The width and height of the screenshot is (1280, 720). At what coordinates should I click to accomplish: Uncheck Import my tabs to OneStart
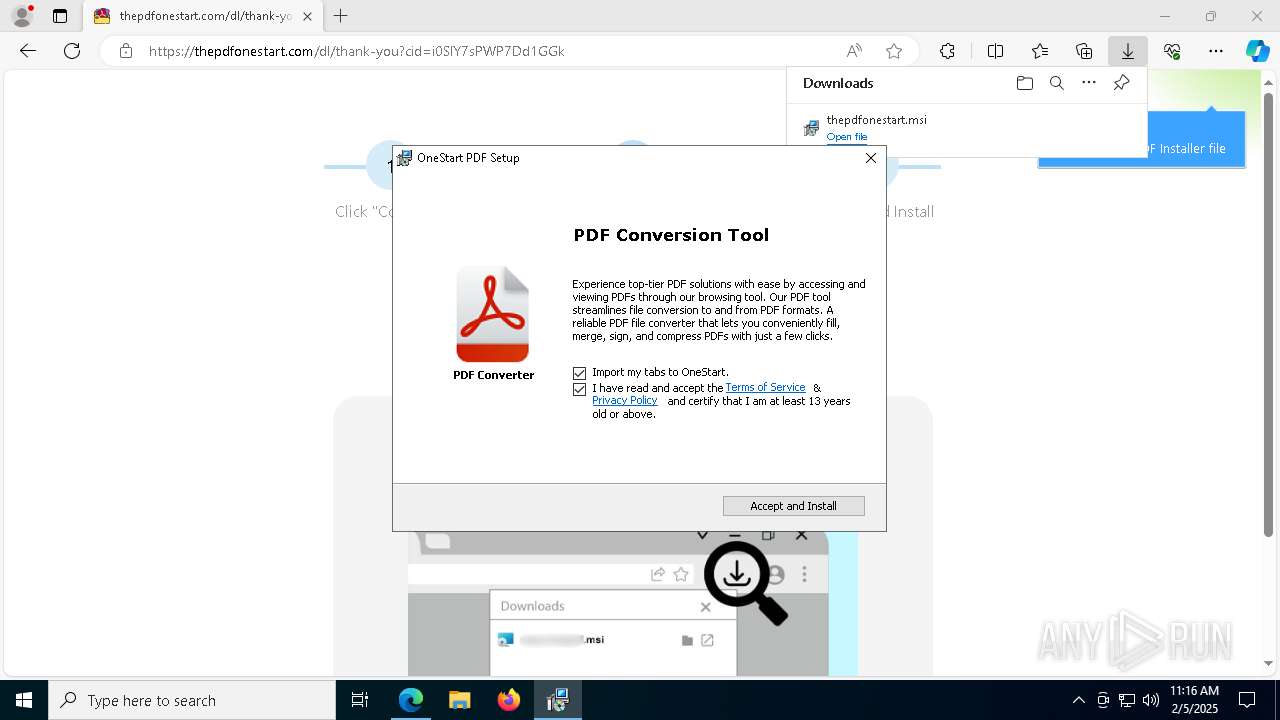click(579, 373)
